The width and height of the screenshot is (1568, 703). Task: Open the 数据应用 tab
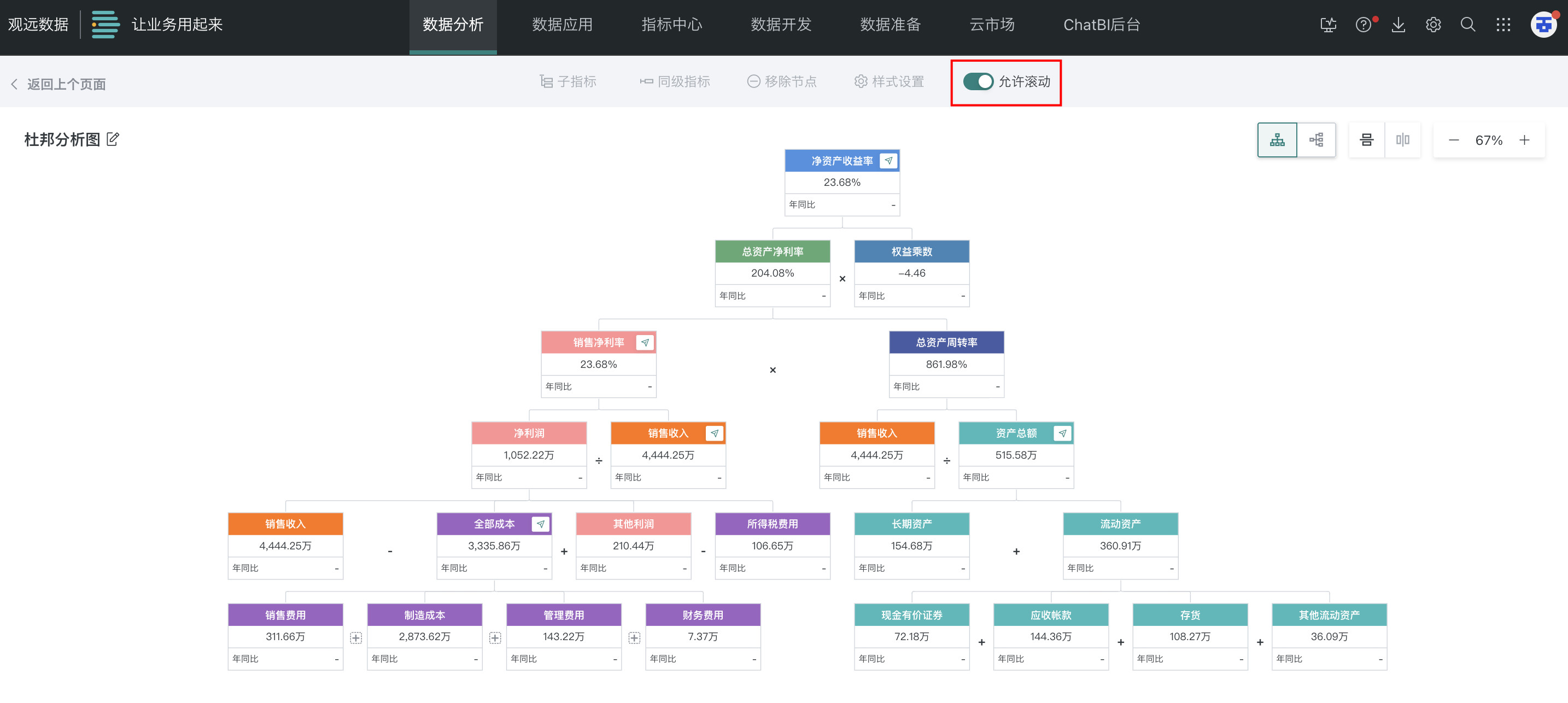[562, 25]
